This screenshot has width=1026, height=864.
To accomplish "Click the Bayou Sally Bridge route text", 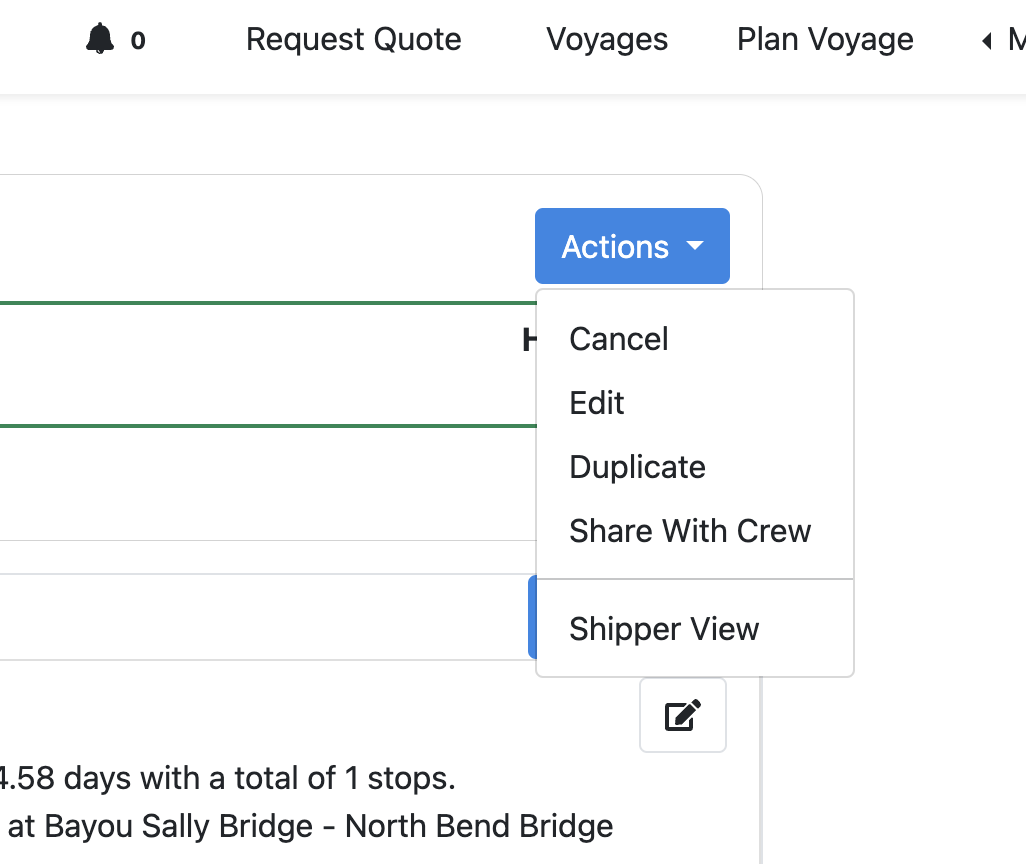I will [x=310, y=827].
